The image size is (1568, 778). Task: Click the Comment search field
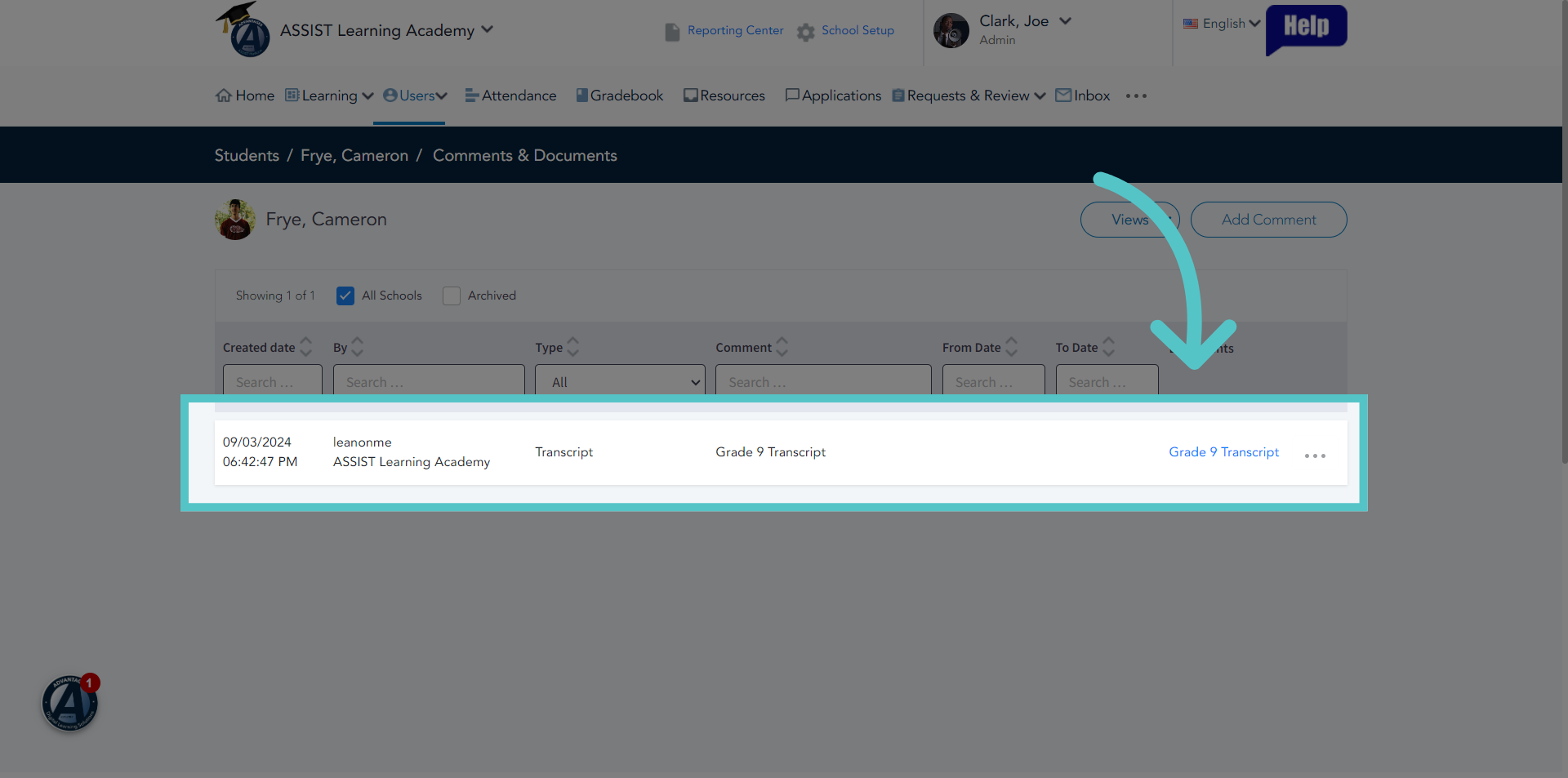coord(823,380)
